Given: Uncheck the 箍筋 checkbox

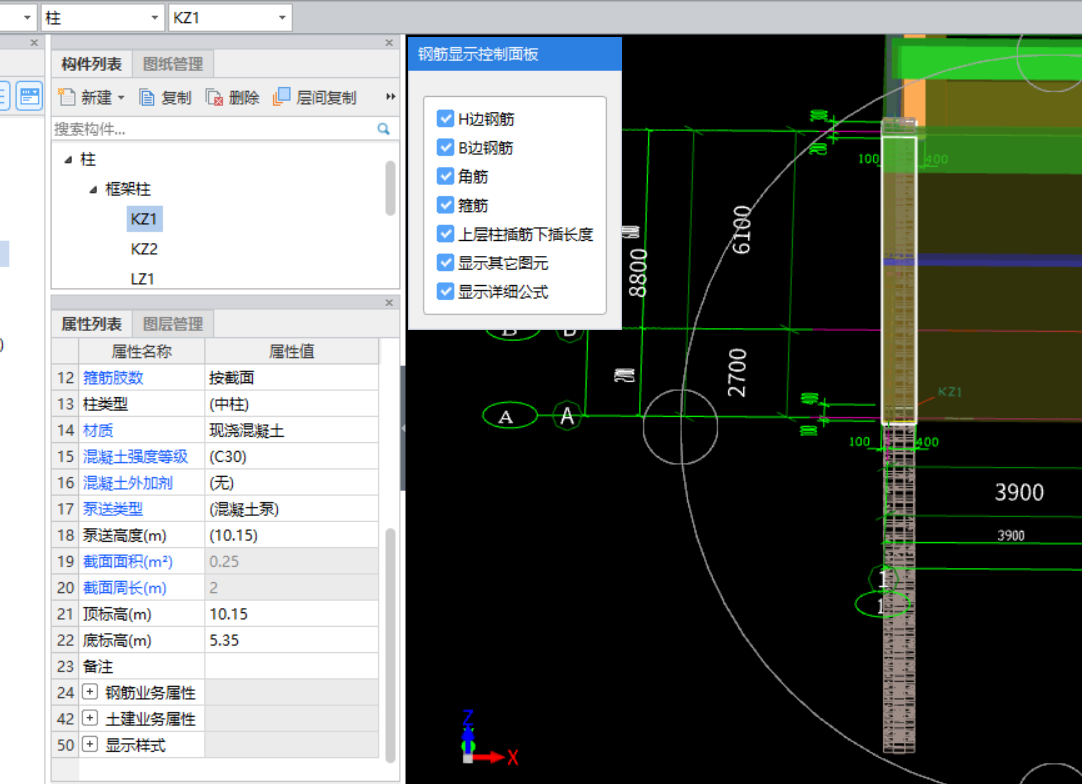Looking at the screenshot, I should tap(445, 205).
